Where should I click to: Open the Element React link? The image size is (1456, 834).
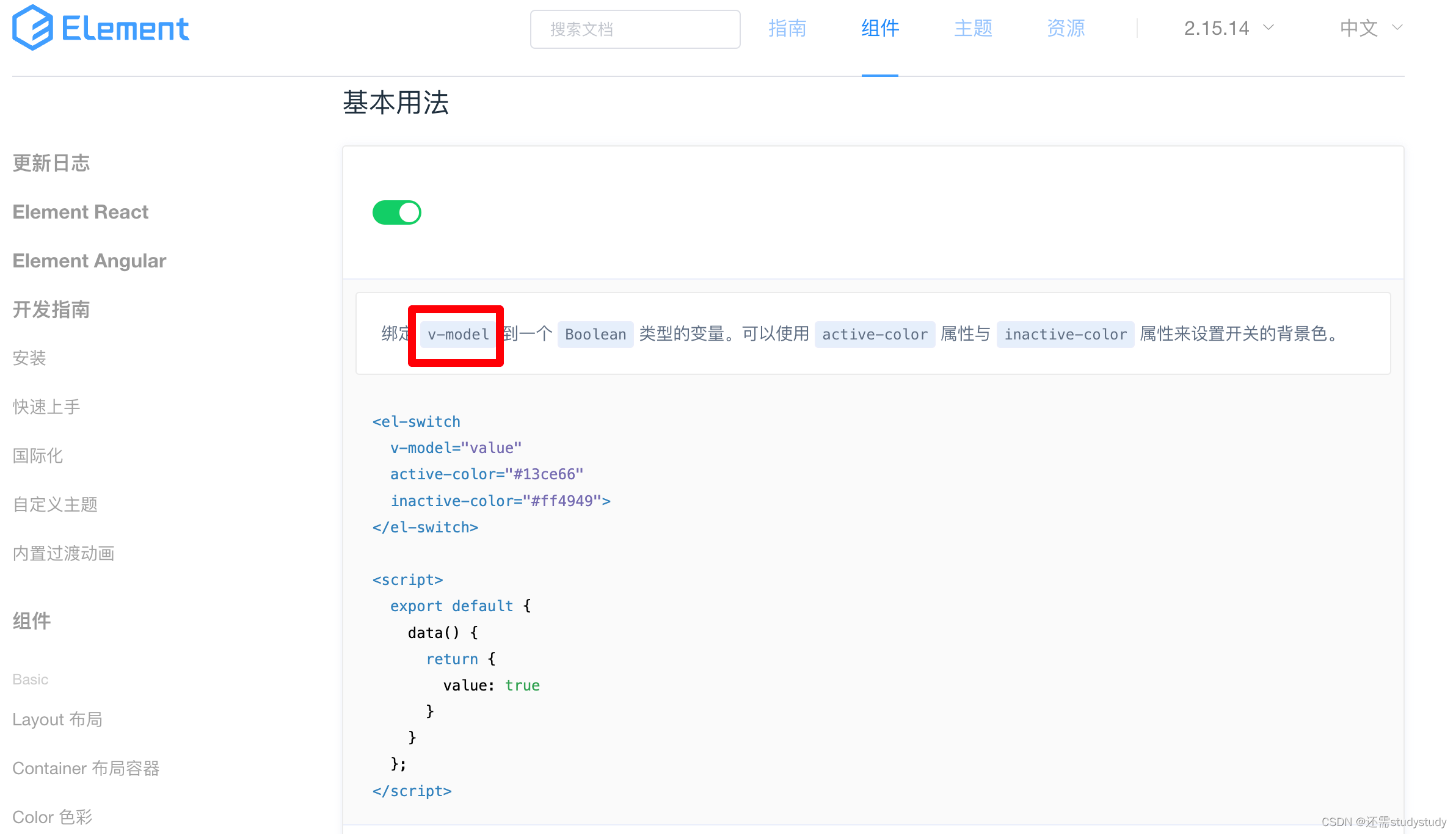(81, 212)
